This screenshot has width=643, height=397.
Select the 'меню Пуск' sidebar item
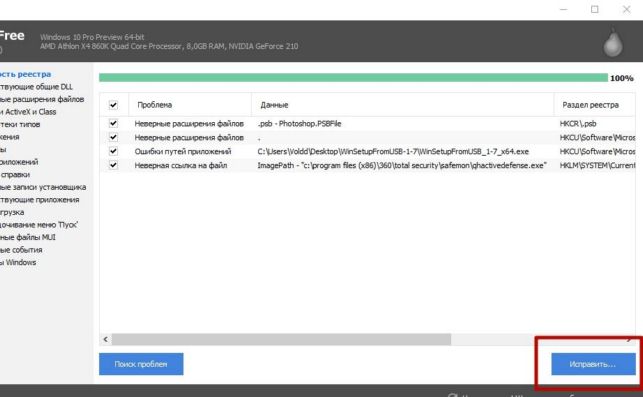tap(39, 225)
